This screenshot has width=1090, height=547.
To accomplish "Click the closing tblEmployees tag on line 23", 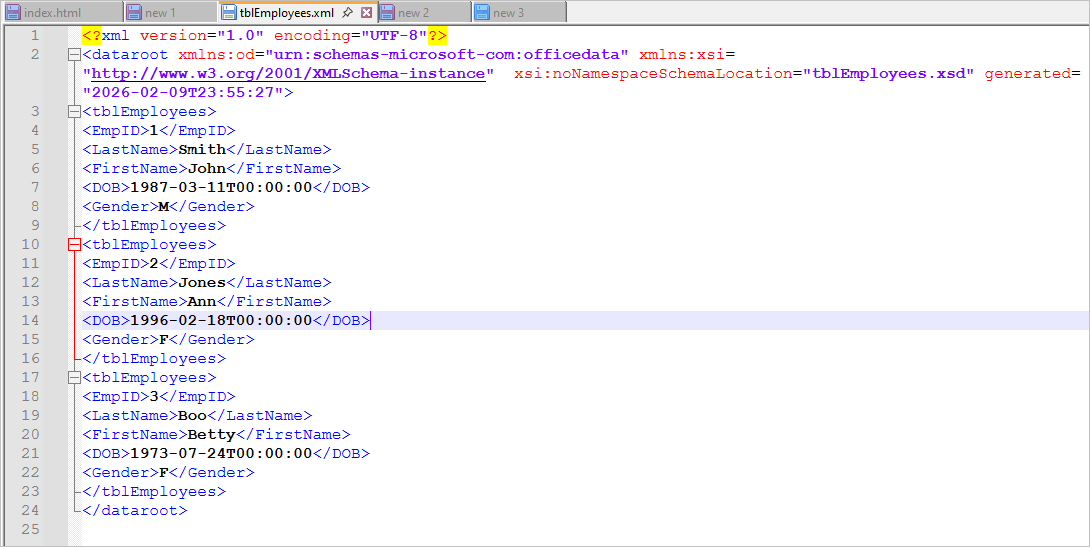I will click(154, 491).
